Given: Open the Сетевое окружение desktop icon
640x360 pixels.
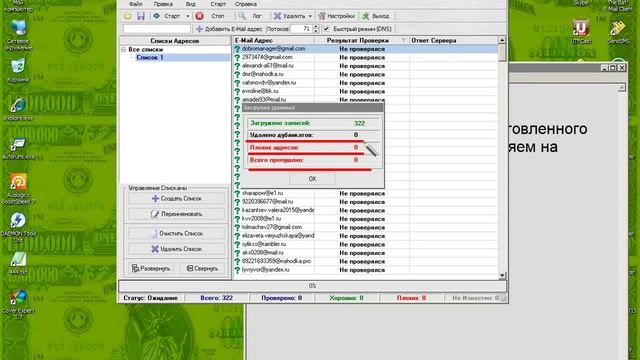Looking at the screenshot, I should tap(18, 35).
